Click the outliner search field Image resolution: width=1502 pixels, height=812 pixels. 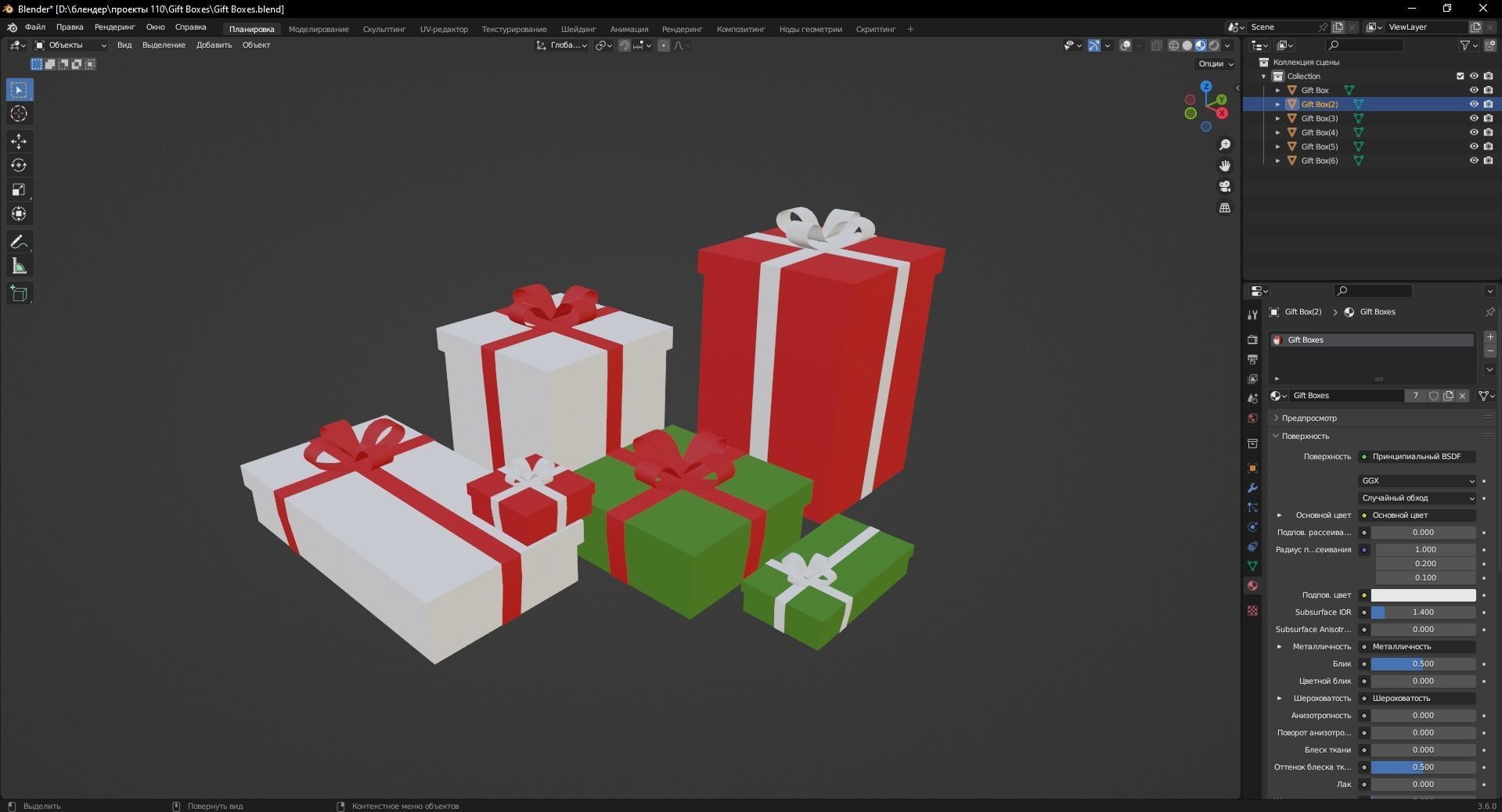coord(1363,45)
